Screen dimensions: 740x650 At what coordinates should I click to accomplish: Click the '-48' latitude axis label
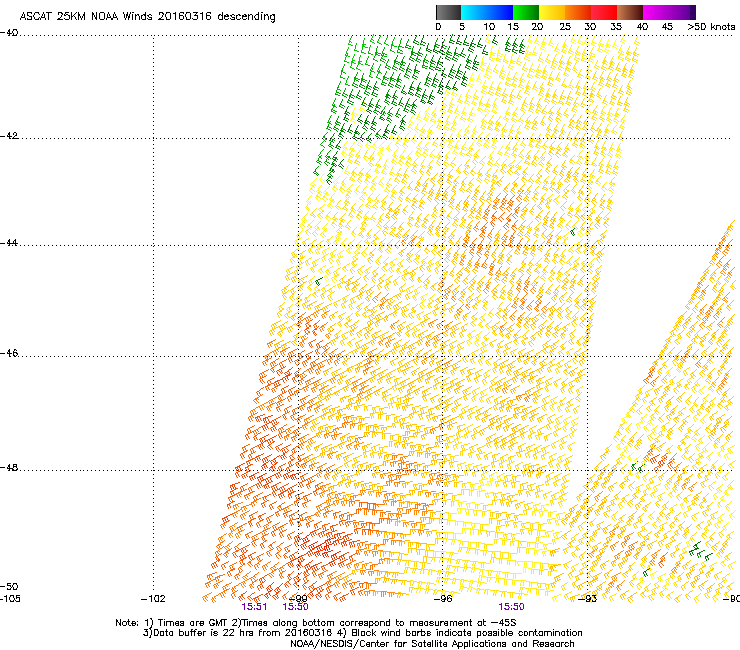(9, 468)
